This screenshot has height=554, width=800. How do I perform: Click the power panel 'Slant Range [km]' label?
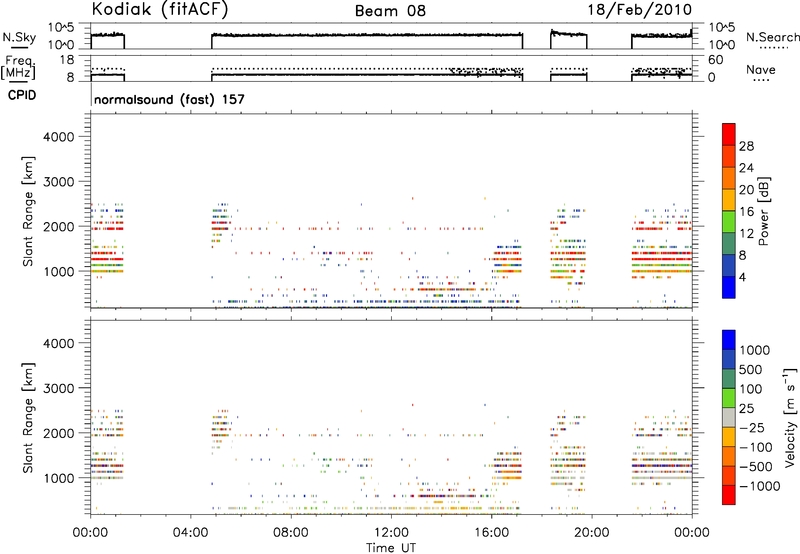[28, 211]
